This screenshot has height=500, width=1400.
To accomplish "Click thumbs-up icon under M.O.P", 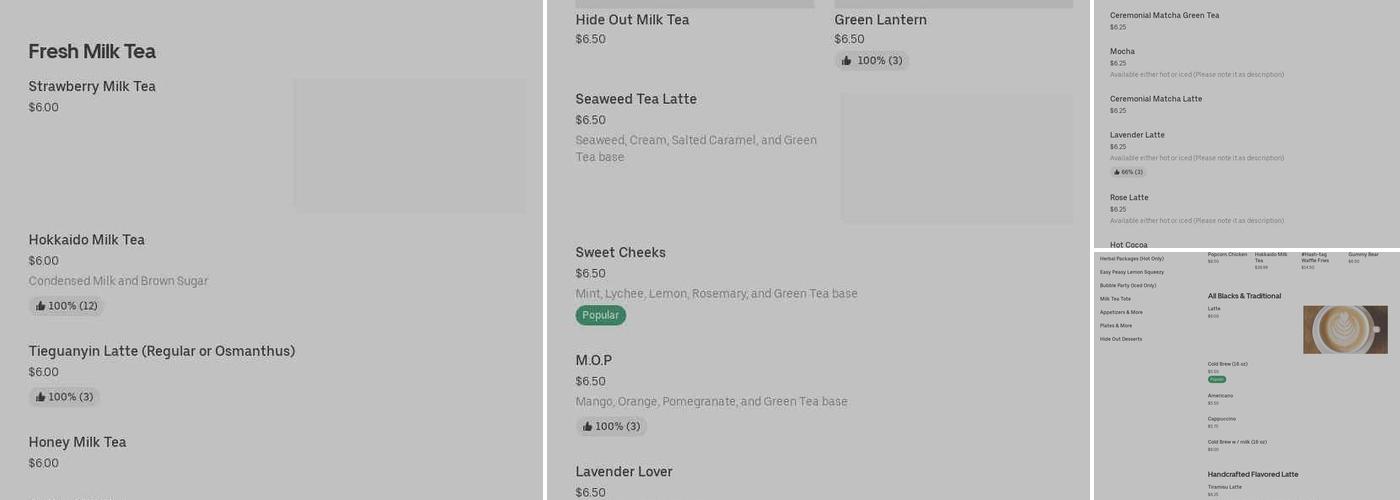I will (587, 427).
